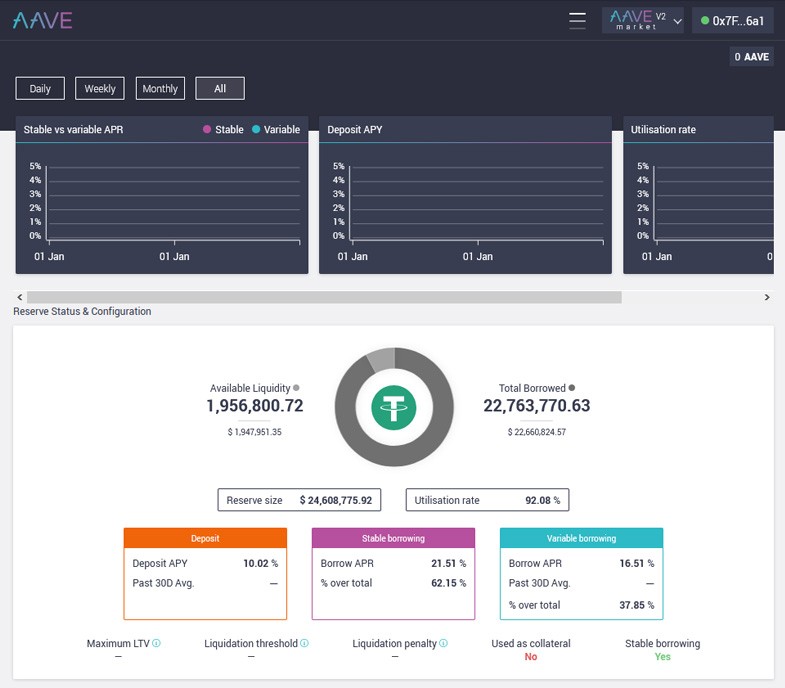Open the hamburger menu icon
This screenshot has width=785, height=688.
pyautogui.click(x=577, y=21)
